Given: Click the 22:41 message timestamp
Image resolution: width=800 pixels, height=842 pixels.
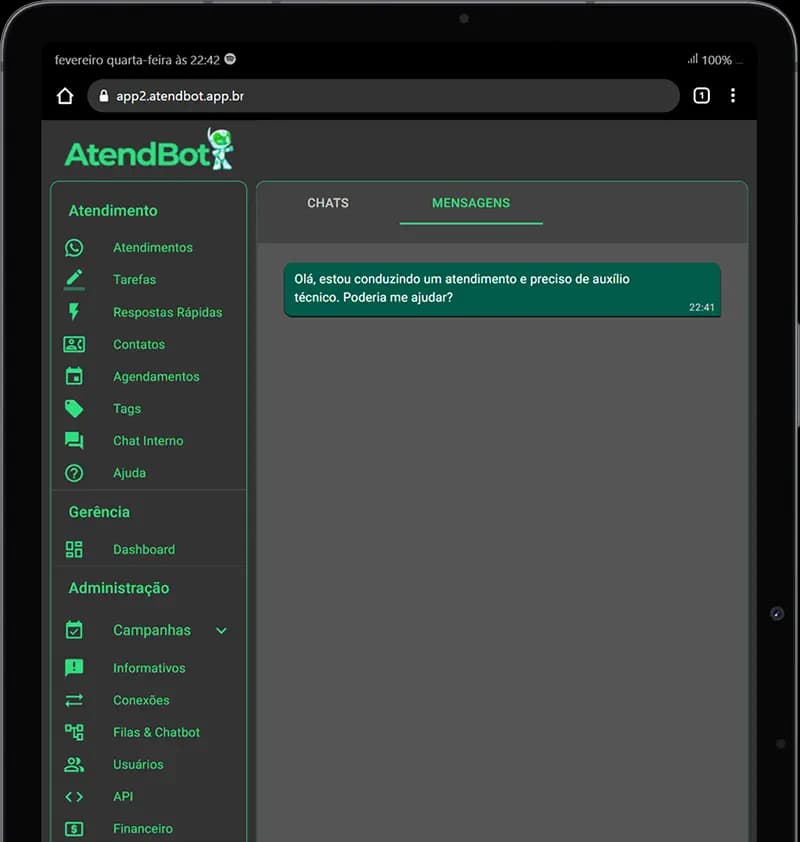Looking at the screenshot, I should pyautogui.click(x=702, y=308).
